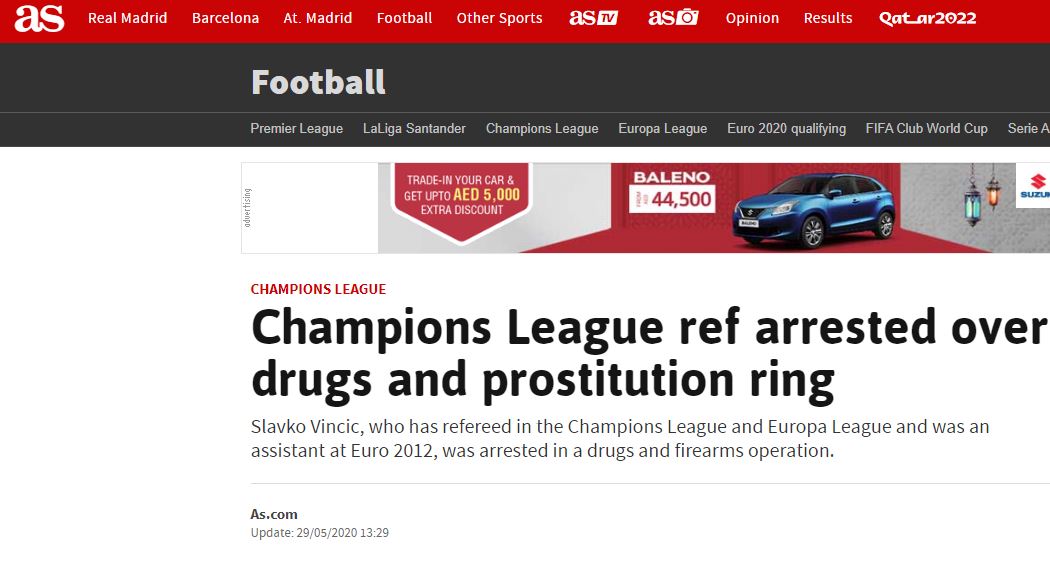The height and width of the screenshot is (566, 1050).
Task: Click the red CHAMPIONS LEAGUE category link
Action: 318,289
